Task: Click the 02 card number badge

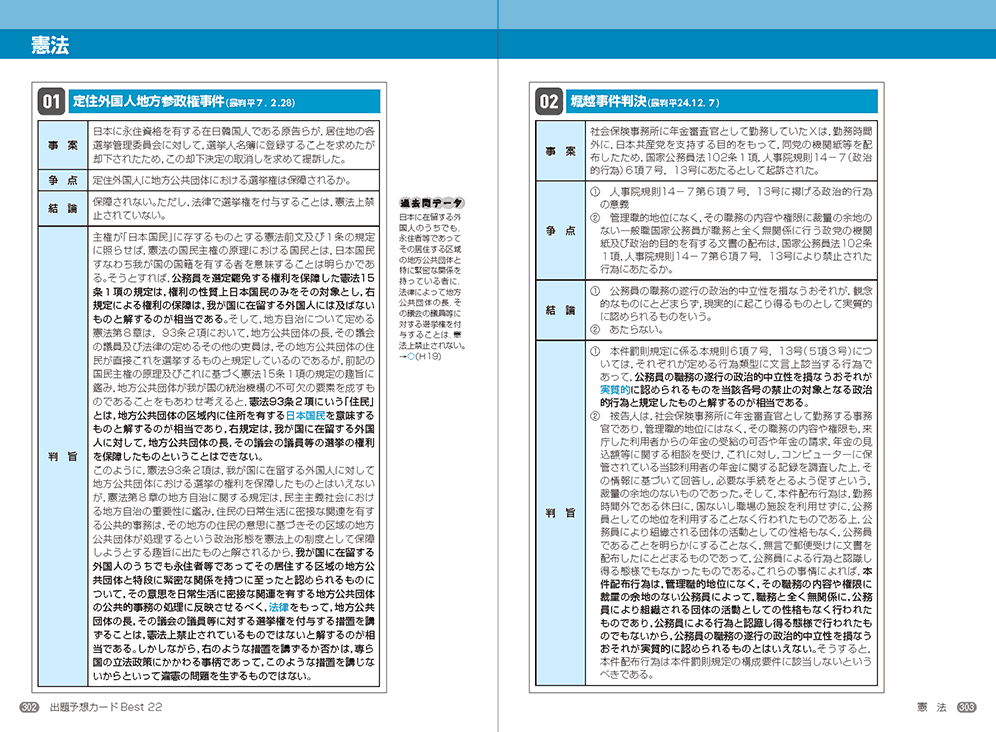Action: (x=548, y=101)
